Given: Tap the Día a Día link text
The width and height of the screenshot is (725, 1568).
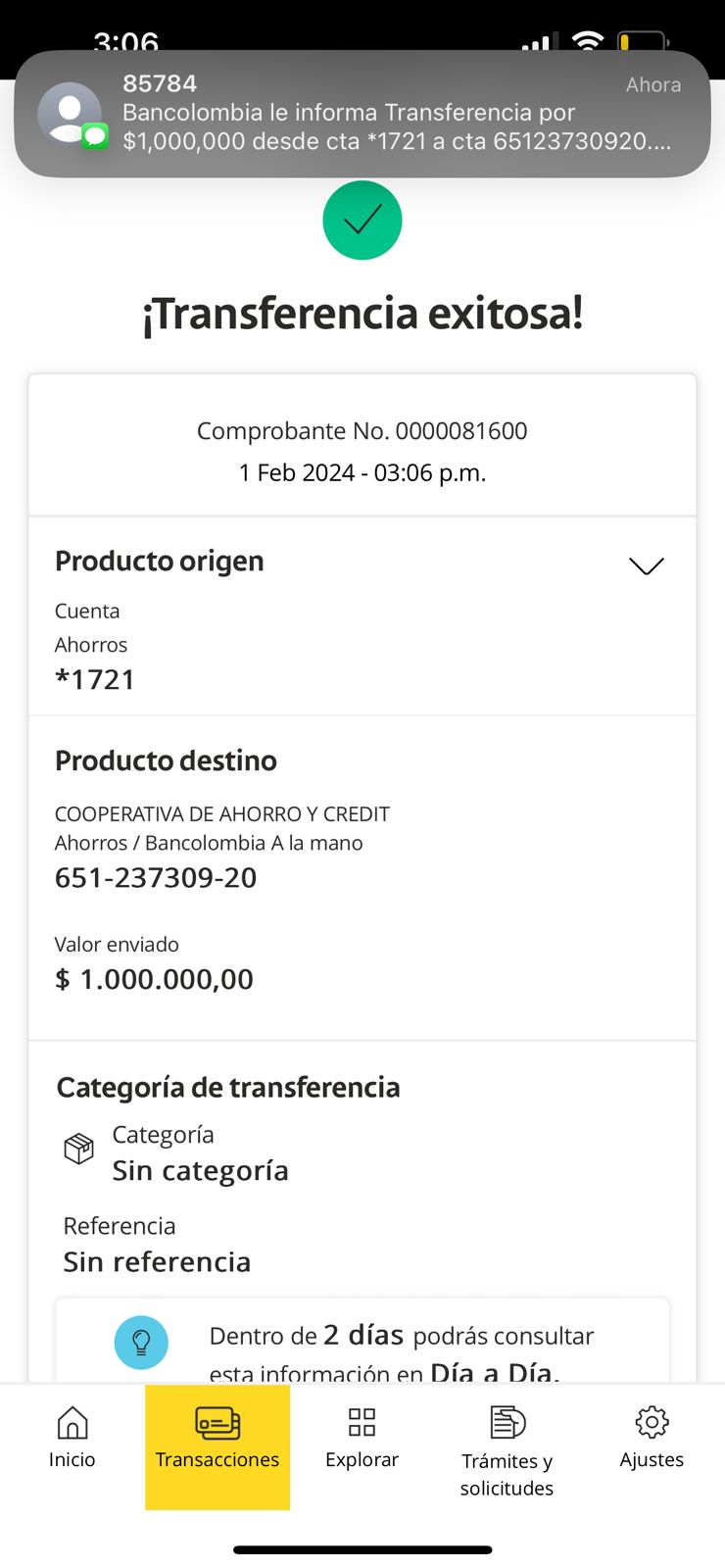Looking at the screenshot, I should [x=494, y=1371].
